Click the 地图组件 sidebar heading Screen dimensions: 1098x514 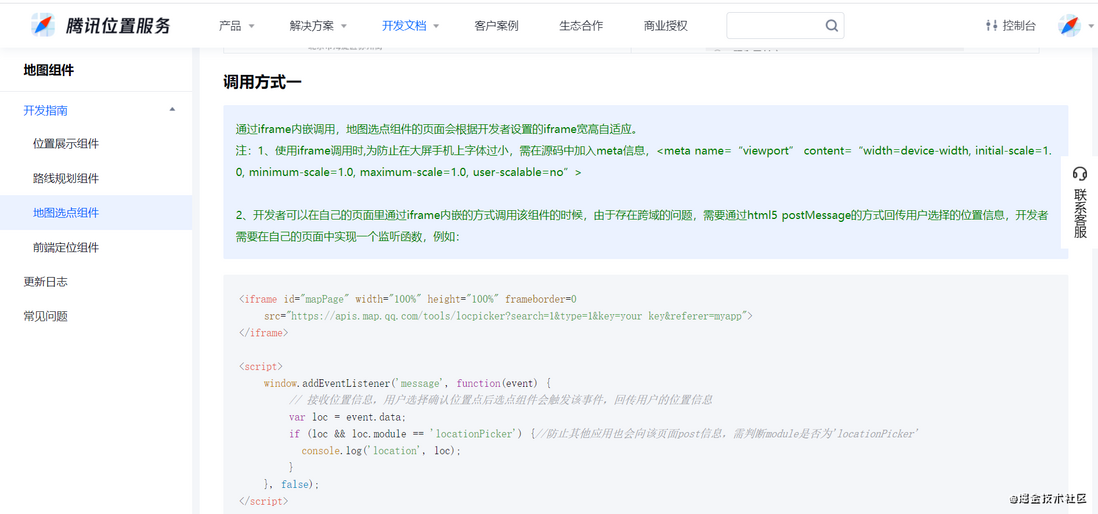[x=48, y=69]
